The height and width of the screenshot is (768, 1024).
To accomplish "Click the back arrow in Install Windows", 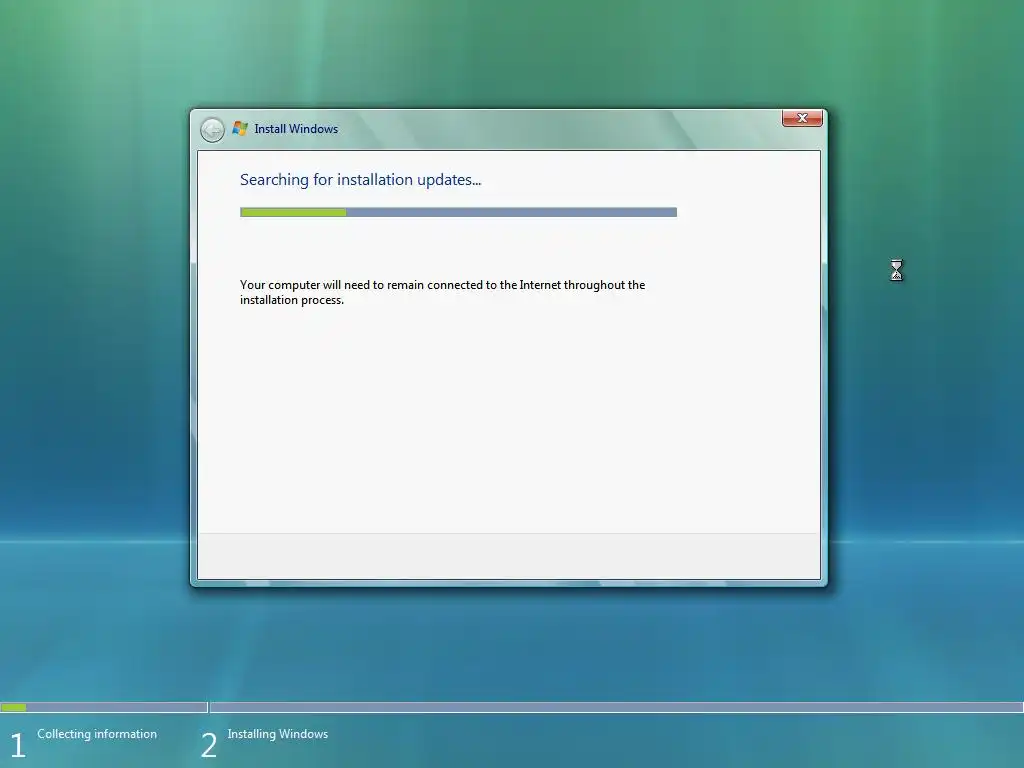I will click(x=212, y=130).
